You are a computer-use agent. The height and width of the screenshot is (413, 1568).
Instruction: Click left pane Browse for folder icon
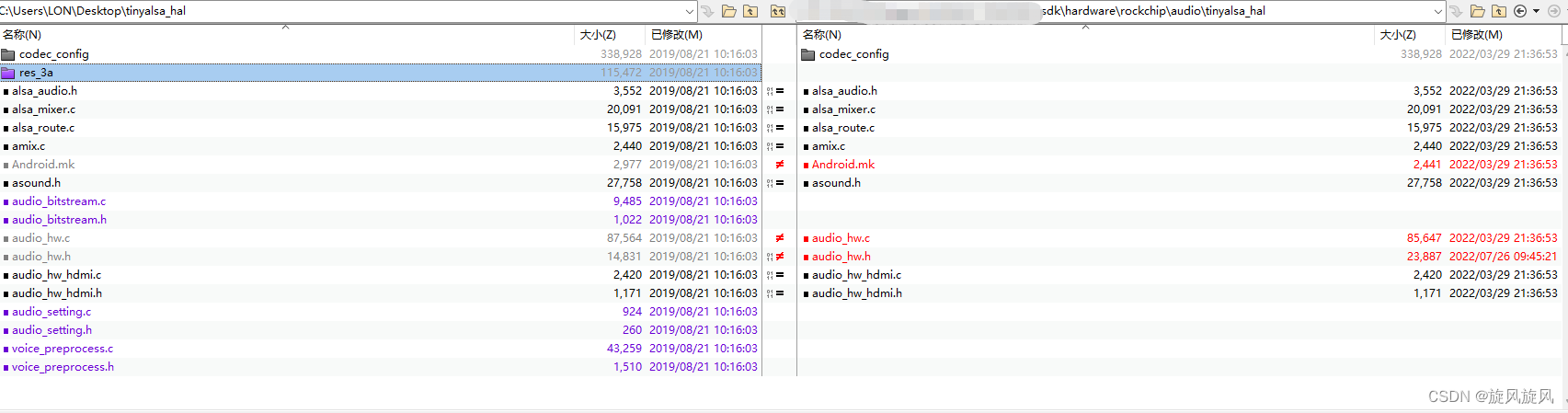point(728,11)
